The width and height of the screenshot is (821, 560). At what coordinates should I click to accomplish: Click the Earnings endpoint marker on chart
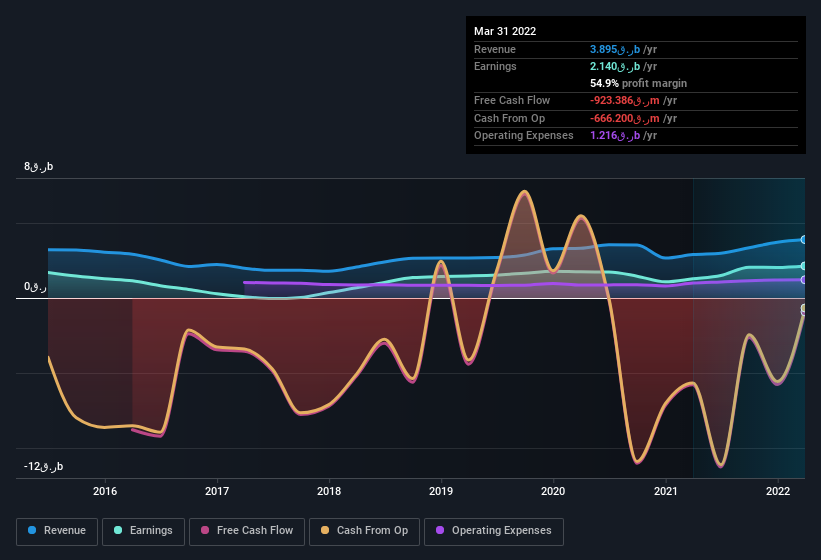[804, 266]
